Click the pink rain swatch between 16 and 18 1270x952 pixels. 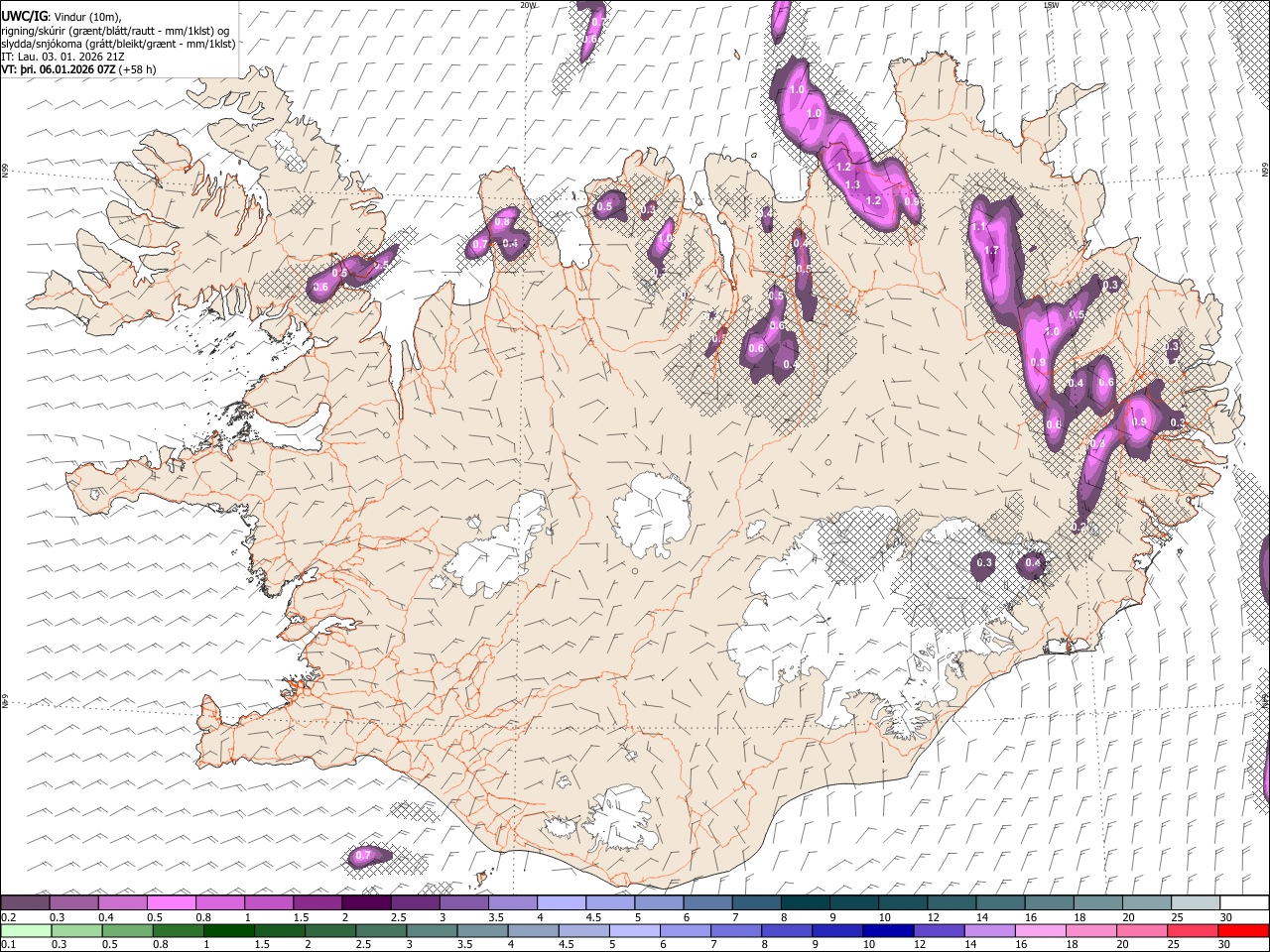[x=1039, y=930]
